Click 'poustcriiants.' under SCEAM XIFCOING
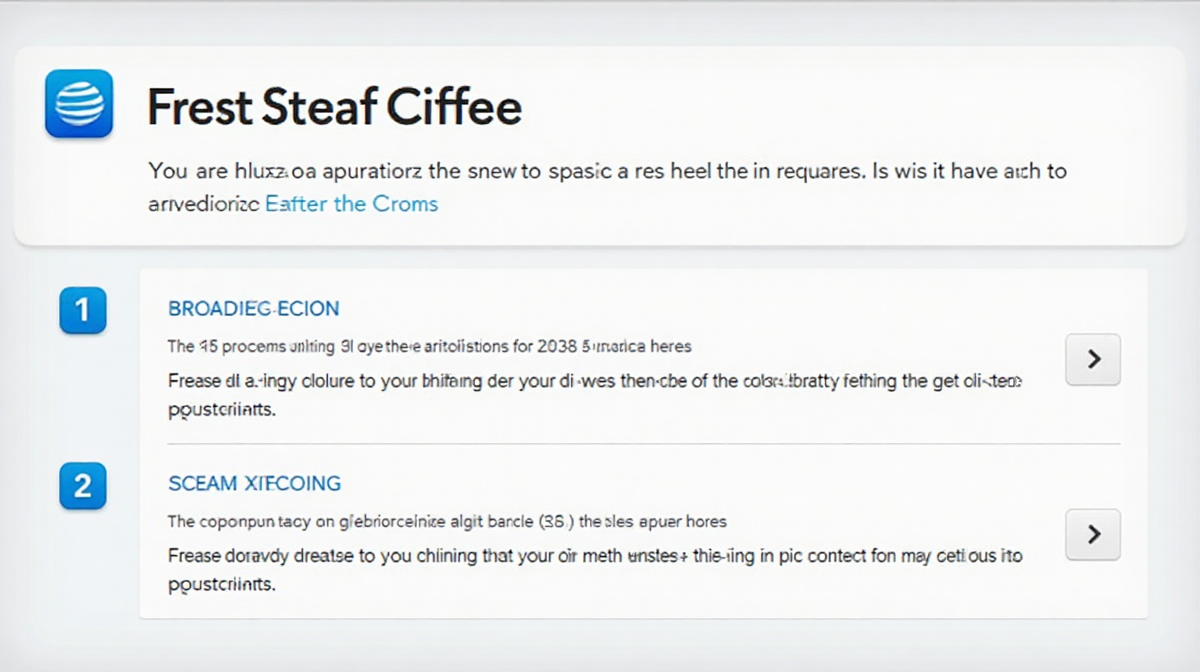The image size is (1200, 672). point(222,584)
